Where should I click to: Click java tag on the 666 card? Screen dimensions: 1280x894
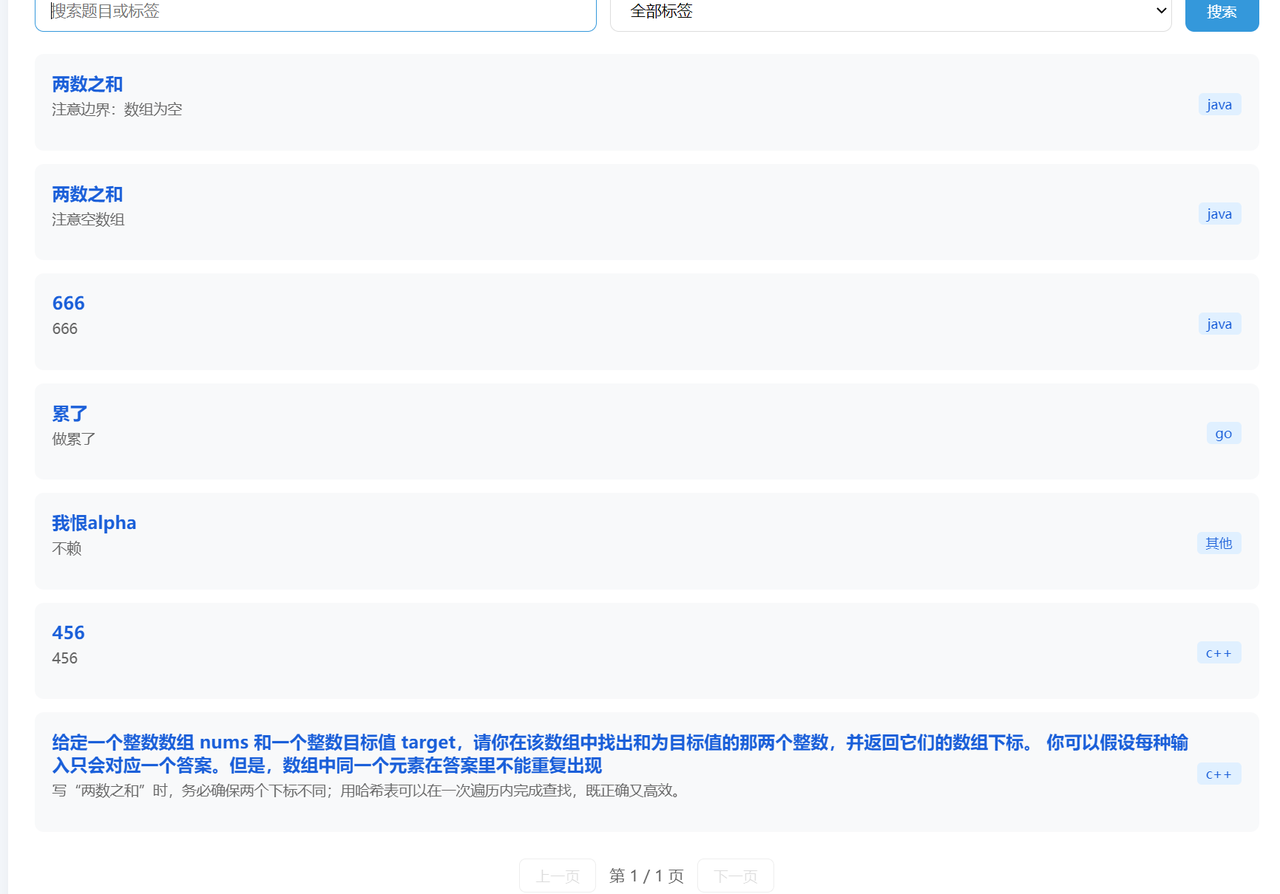(x=1220, y=324)
